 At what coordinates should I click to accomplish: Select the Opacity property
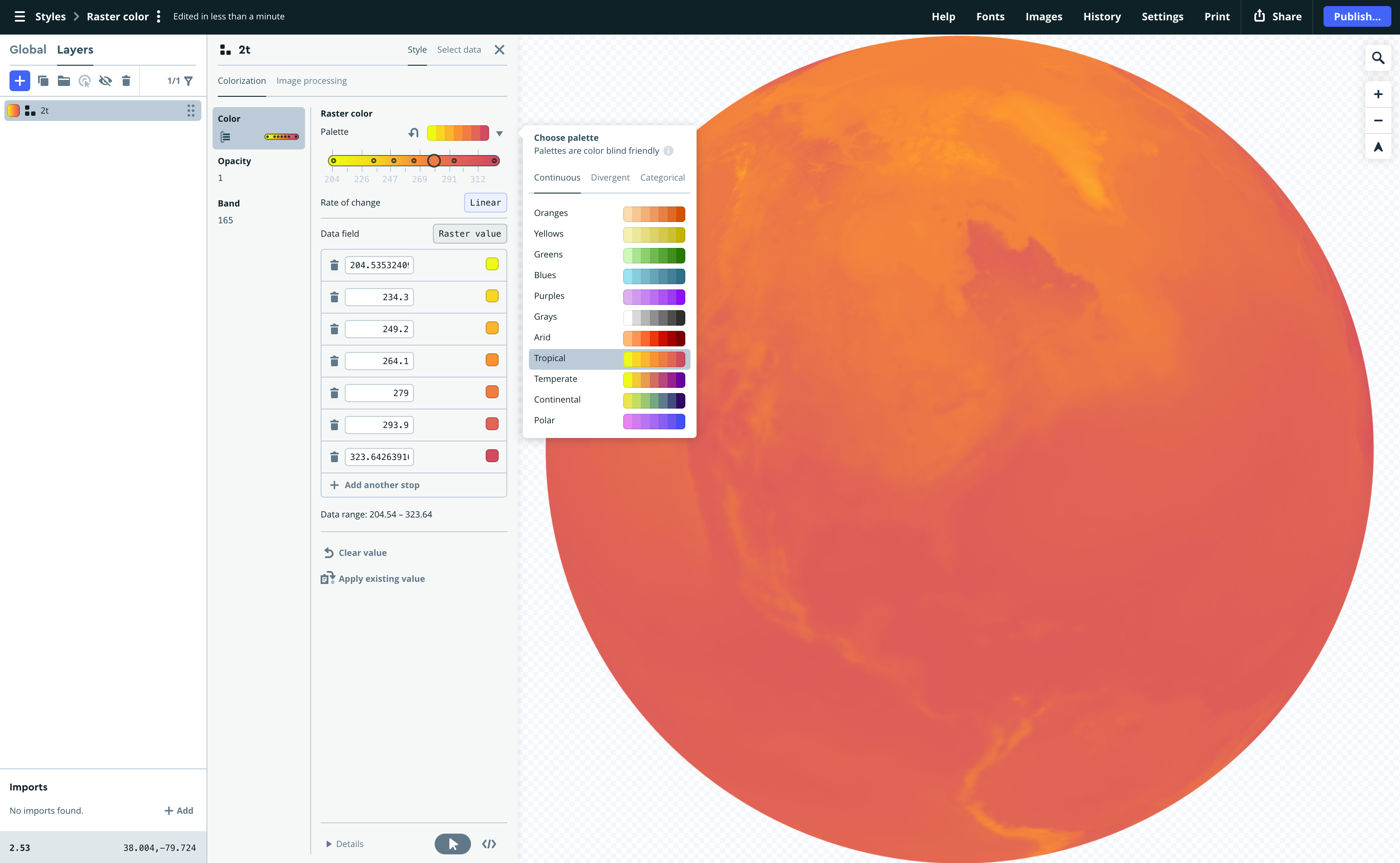(259, 169)
